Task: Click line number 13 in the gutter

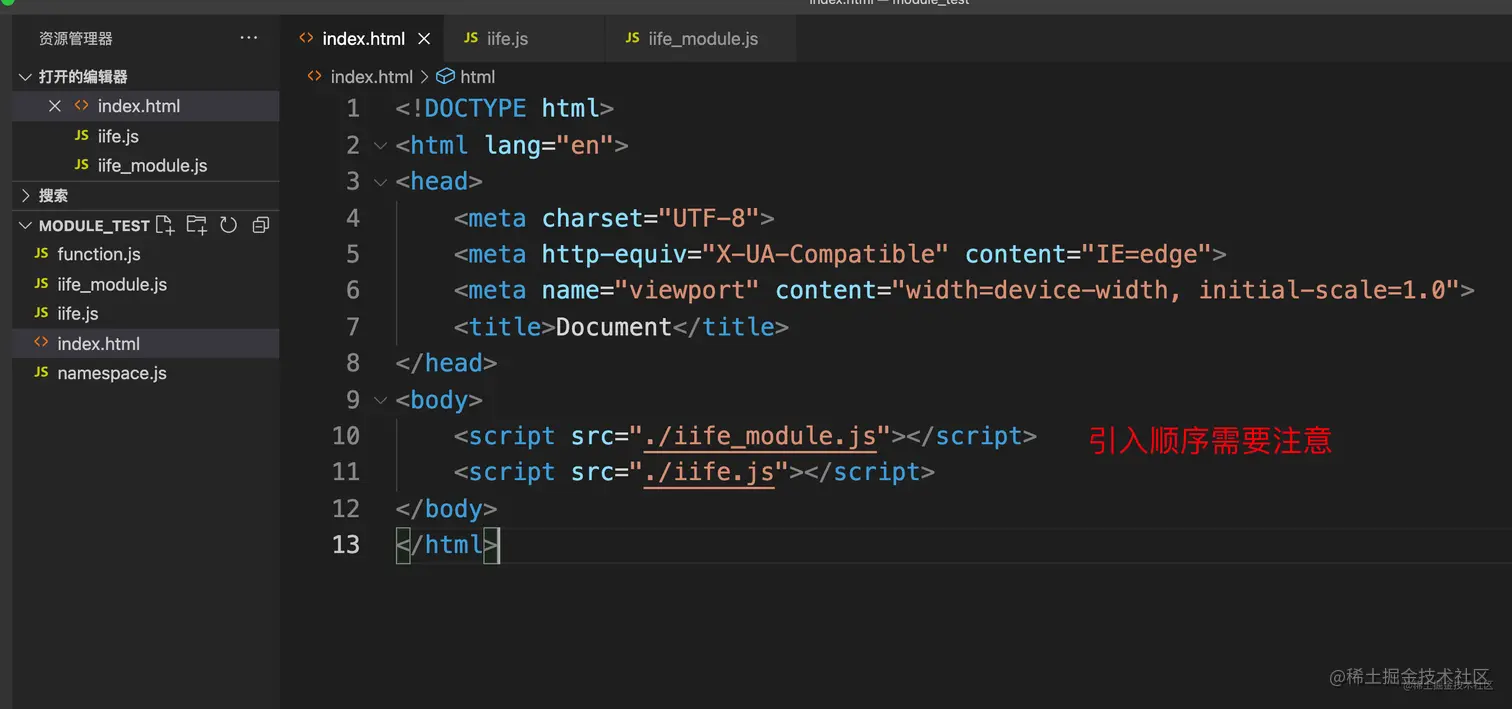Action: coord(345,545)
